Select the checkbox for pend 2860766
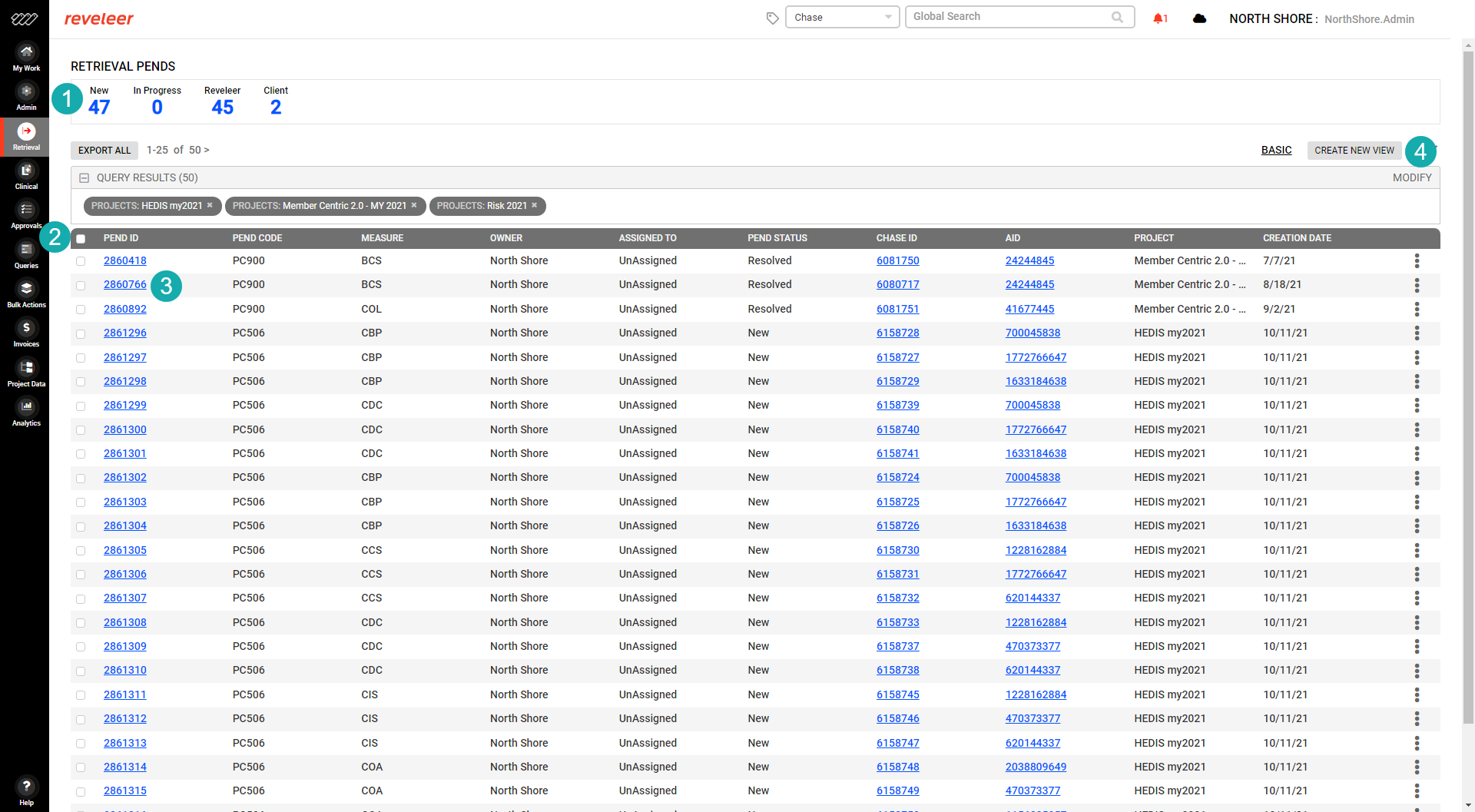Viewport: 1475px width, 812px height. 81,286
